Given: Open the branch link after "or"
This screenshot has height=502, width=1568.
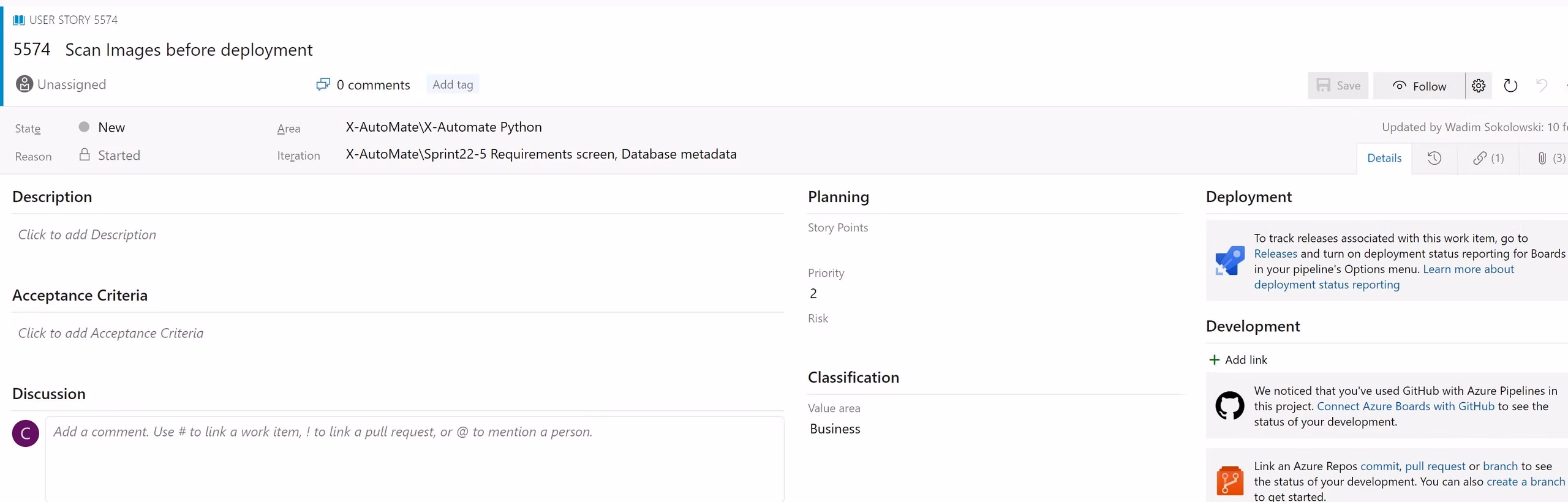Looking at the screenshot, I should [1500, 466].
